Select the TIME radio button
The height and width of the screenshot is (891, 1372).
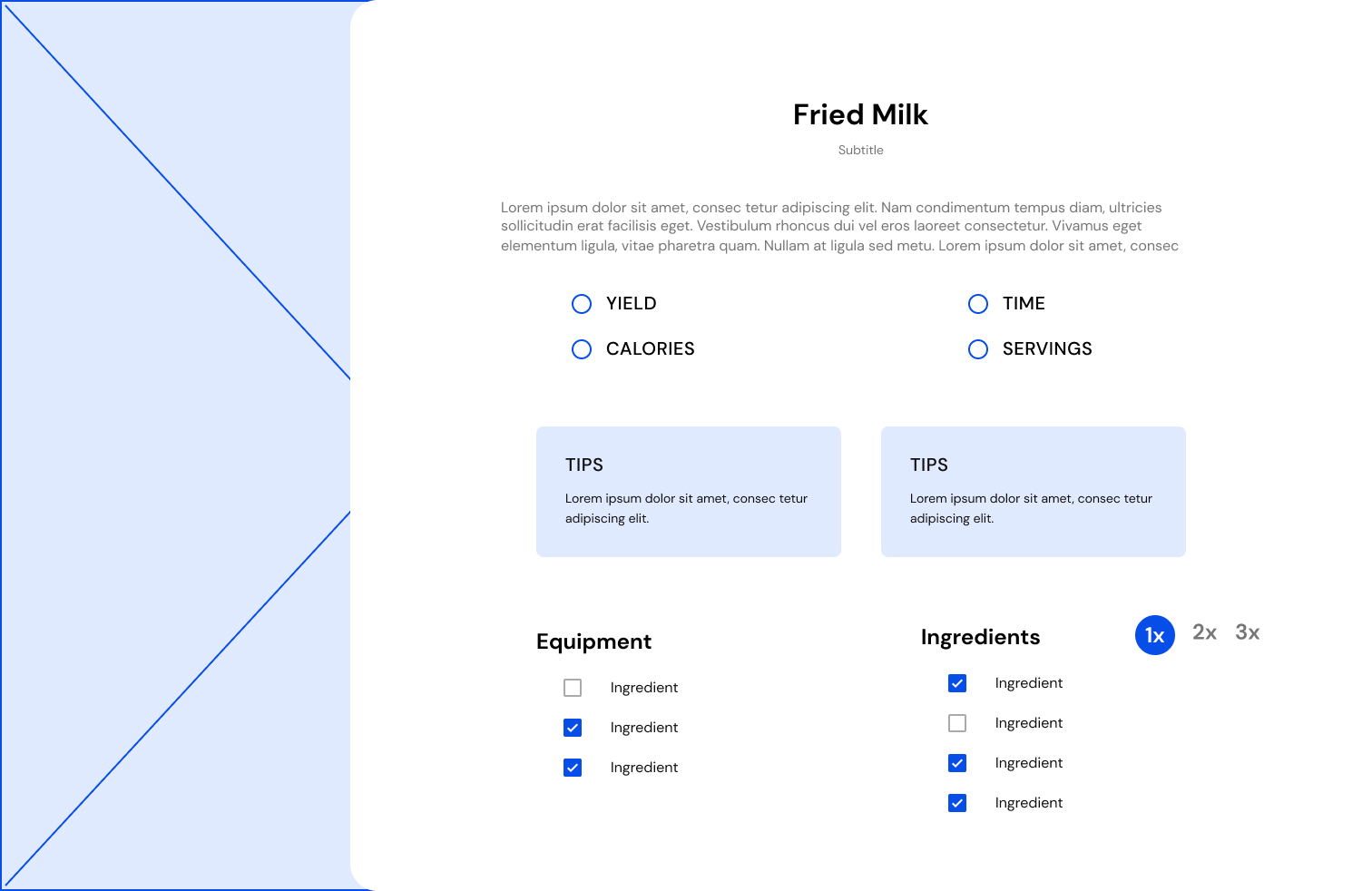click(x=978, y=304)
